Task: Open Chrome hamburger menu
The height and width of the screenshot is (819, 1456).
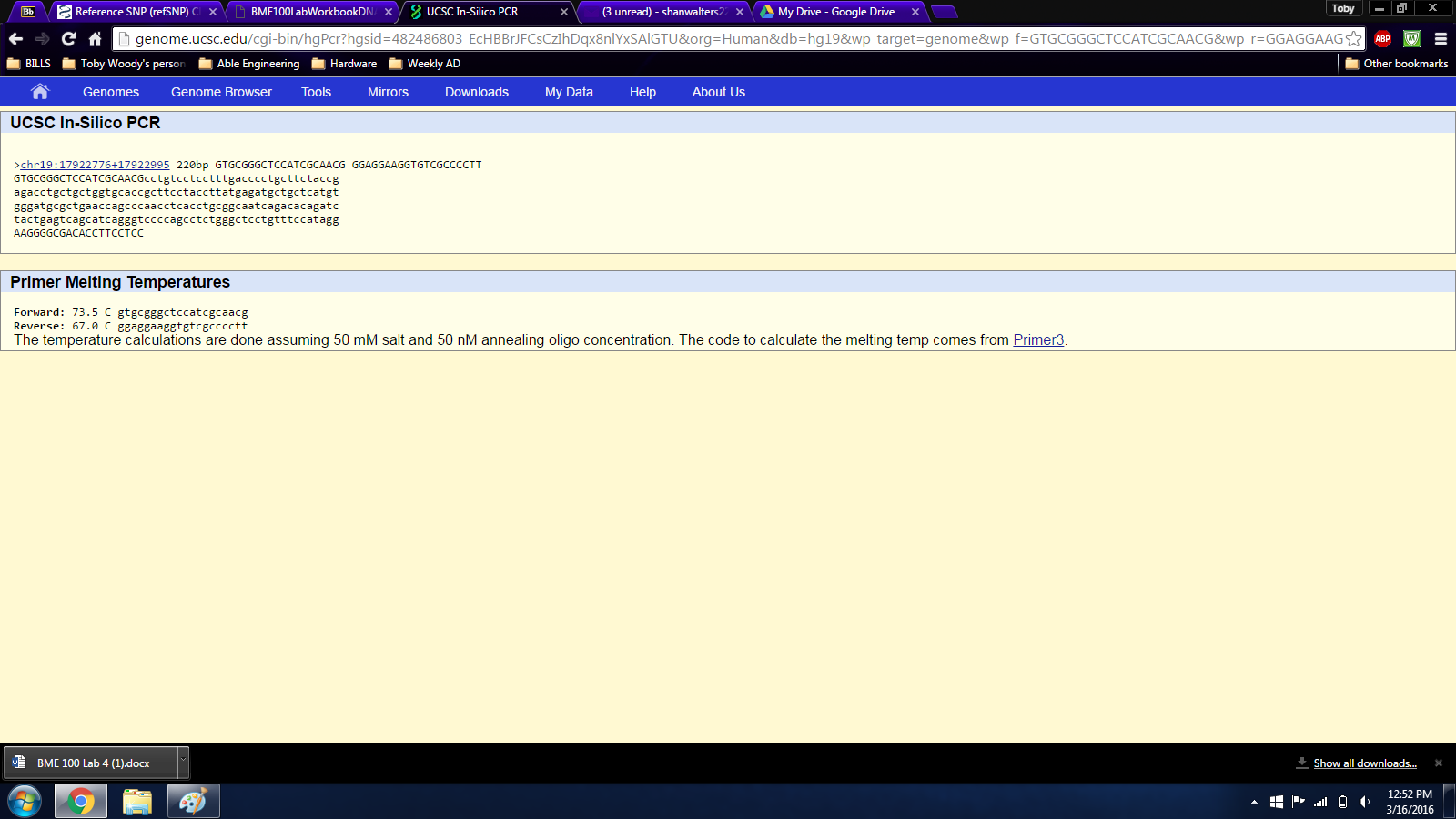Action: 1441,39
